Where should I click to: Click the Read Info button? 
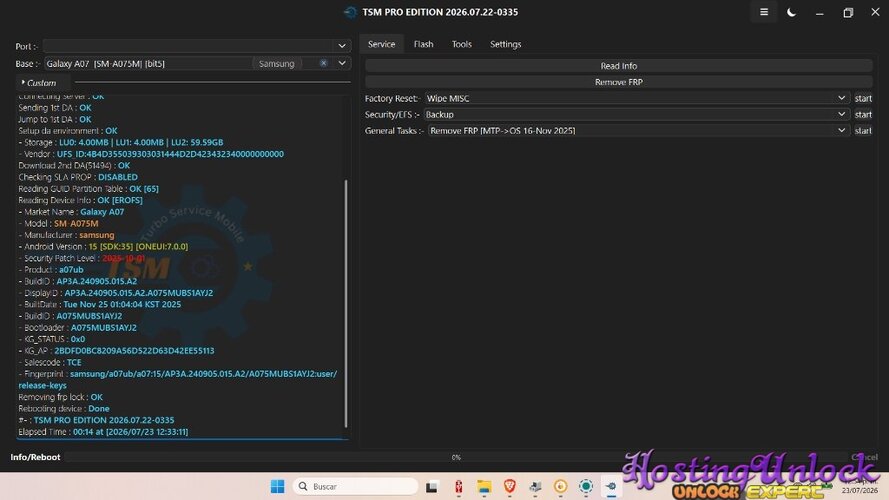[619, 66]
